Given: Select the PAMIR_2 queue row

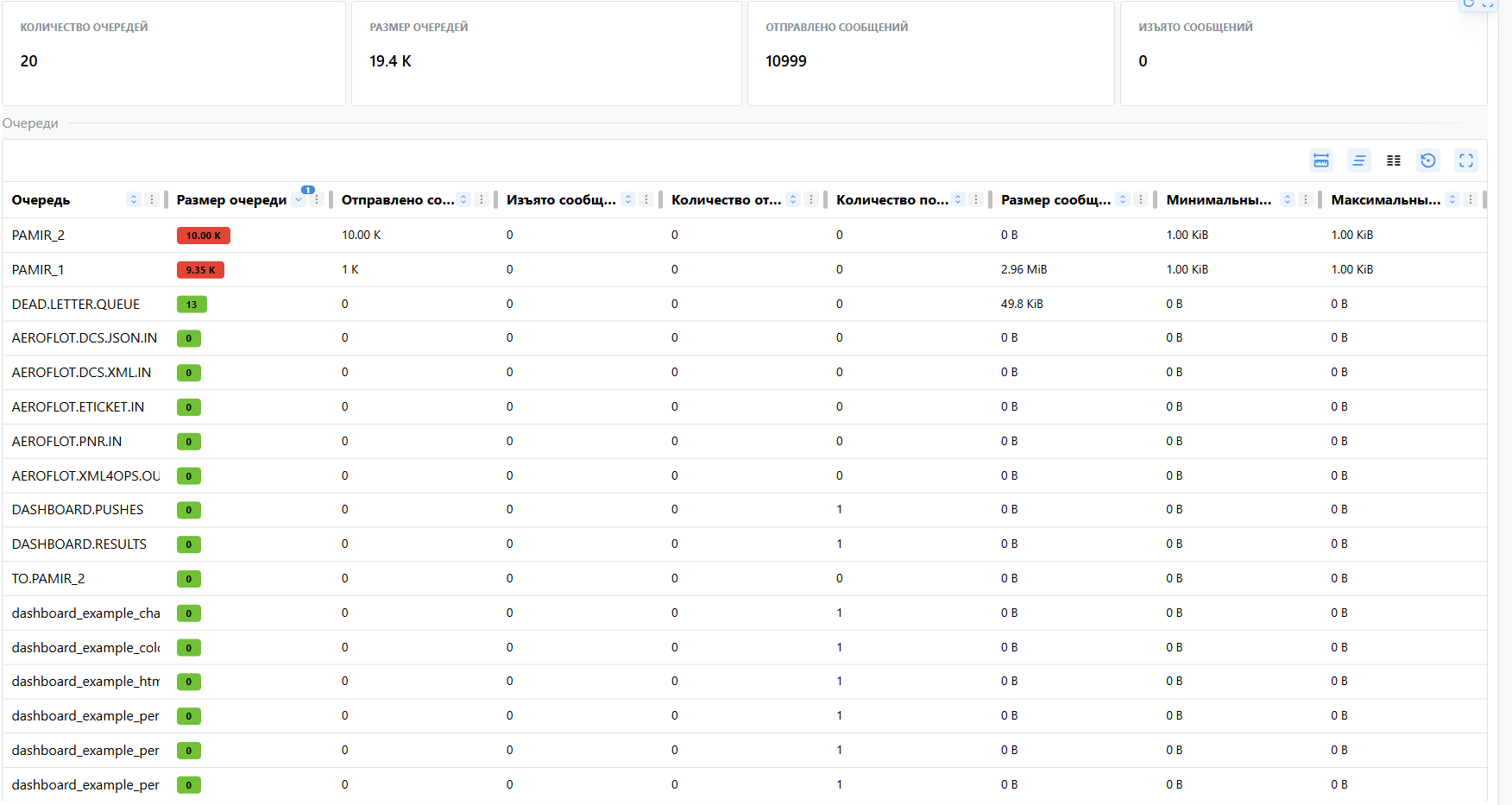Looking at the screenshot, I should [38, 236].
